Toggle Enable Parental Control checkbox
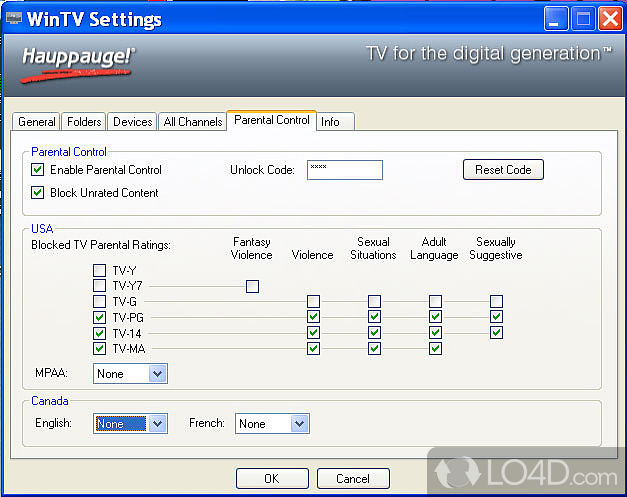The height and width of the screenshot is (497, 627). [38, 170]
